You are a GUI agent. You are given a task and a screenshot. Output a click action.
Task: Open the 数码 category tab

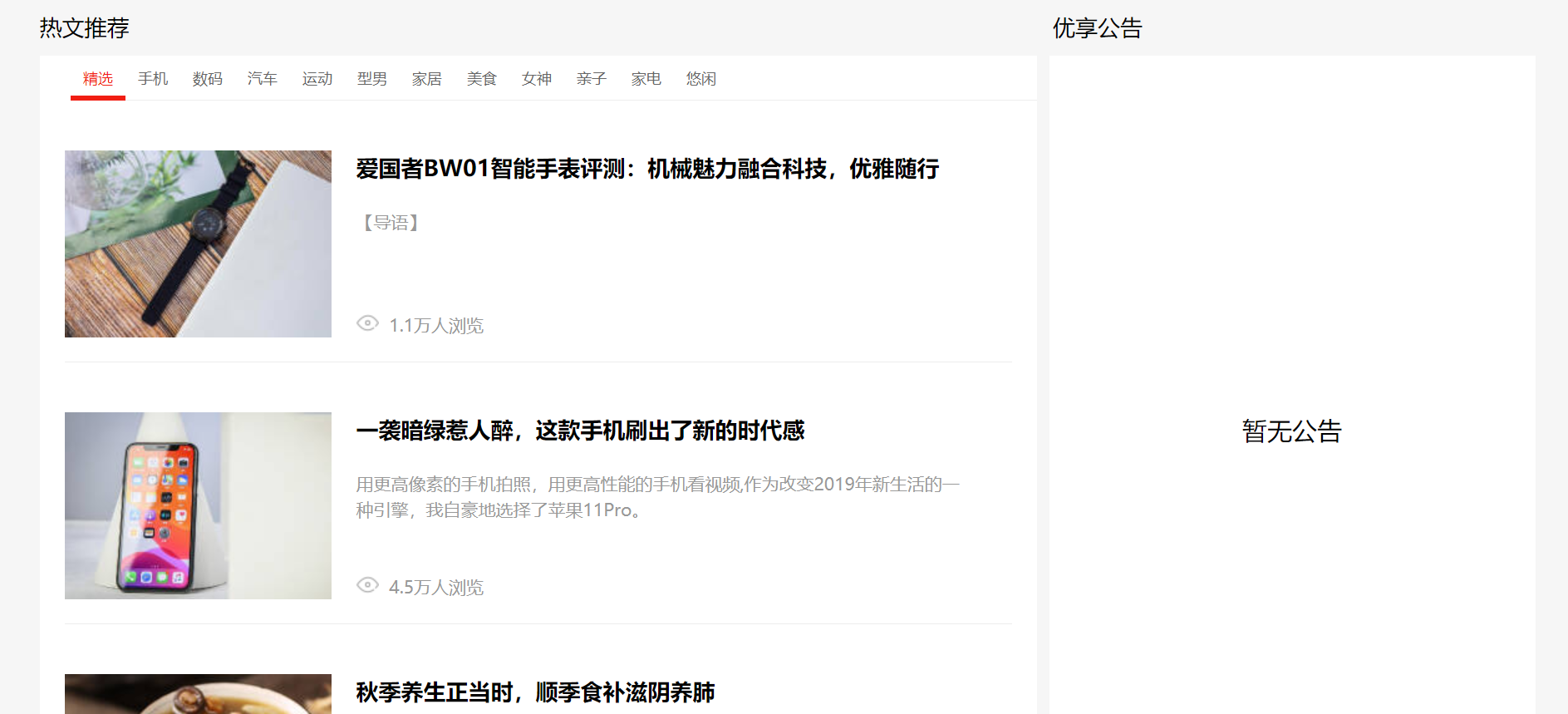pos(208,79)
